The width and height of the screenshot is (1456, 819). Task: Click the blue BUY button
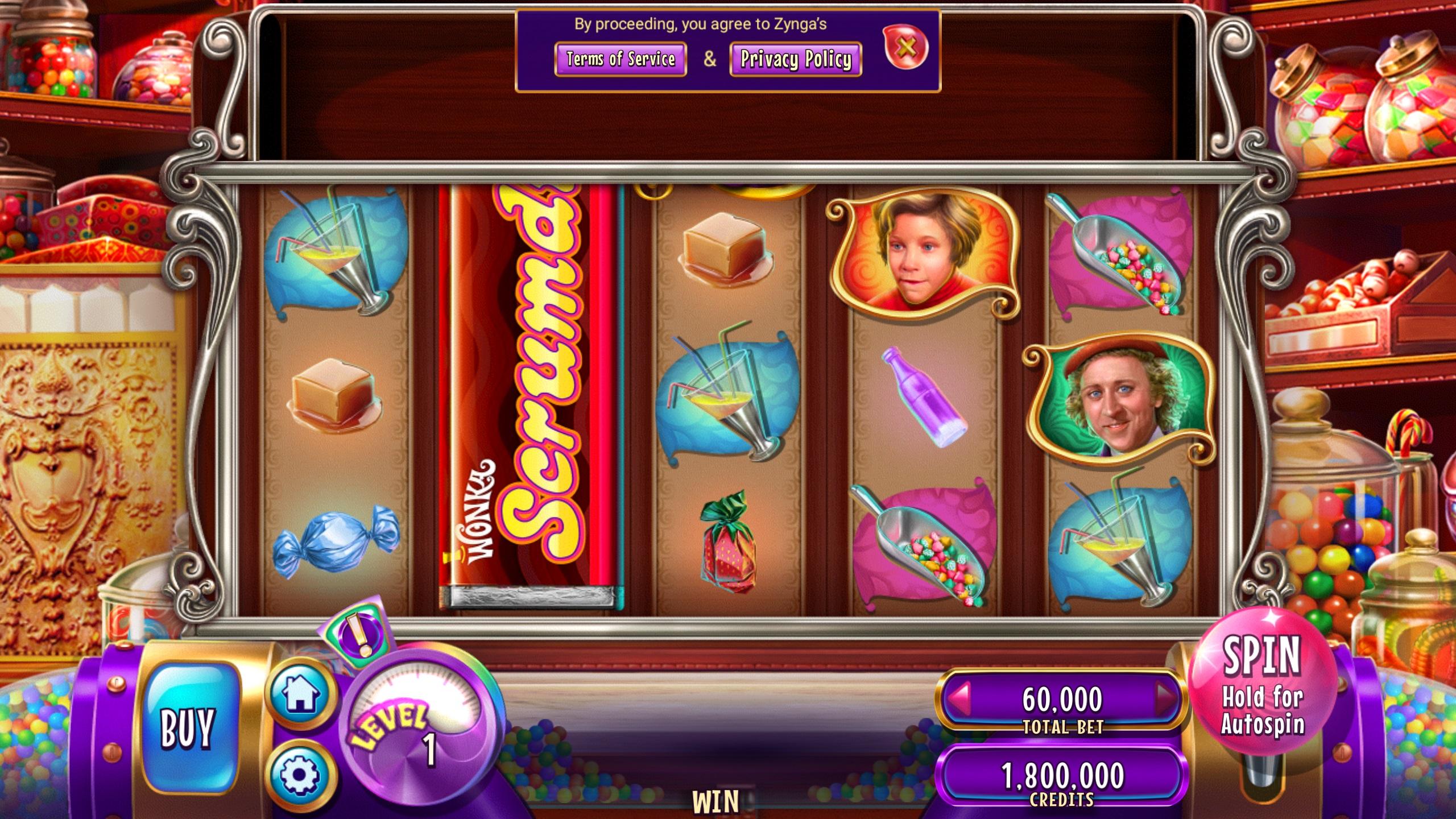pos(188,727)
